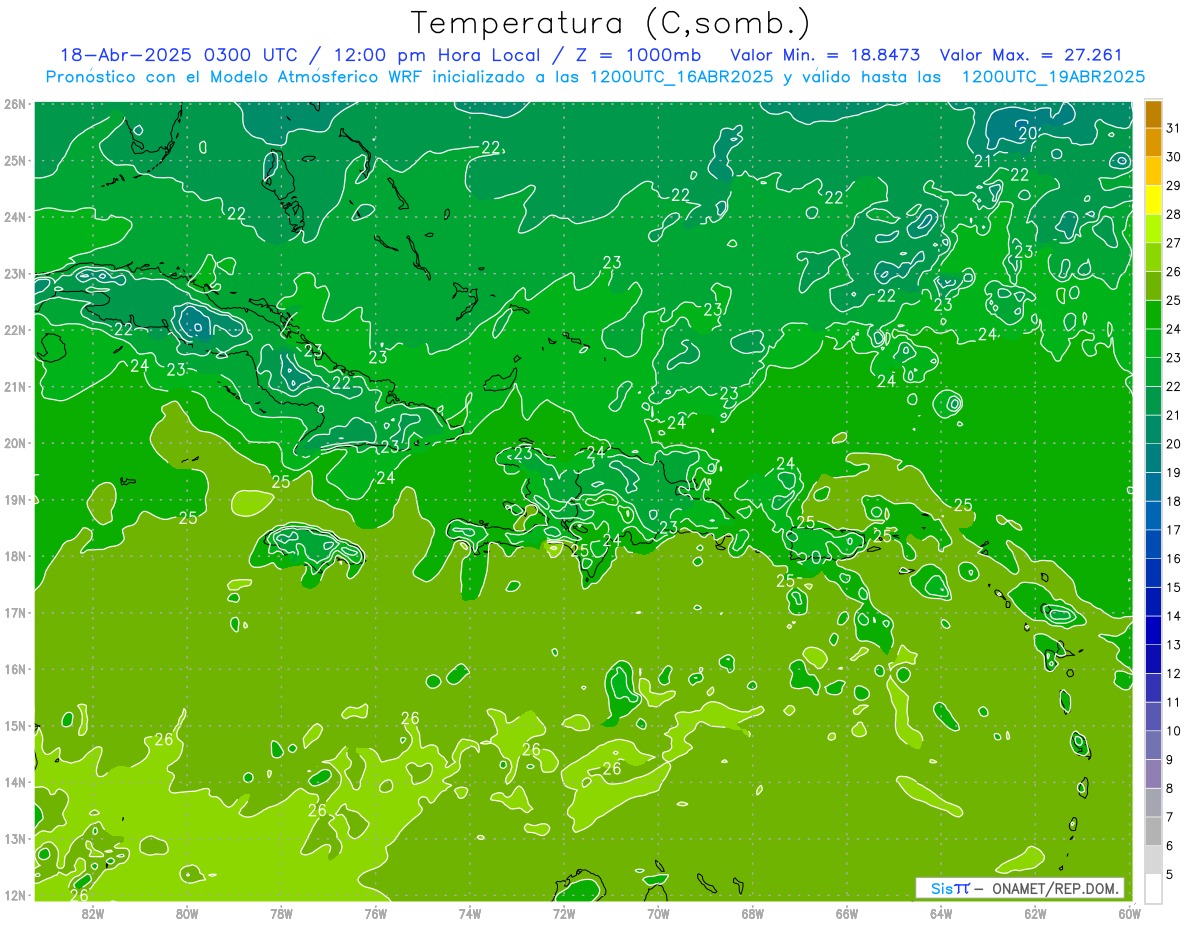Click the 20N latitude axis label

15,443
